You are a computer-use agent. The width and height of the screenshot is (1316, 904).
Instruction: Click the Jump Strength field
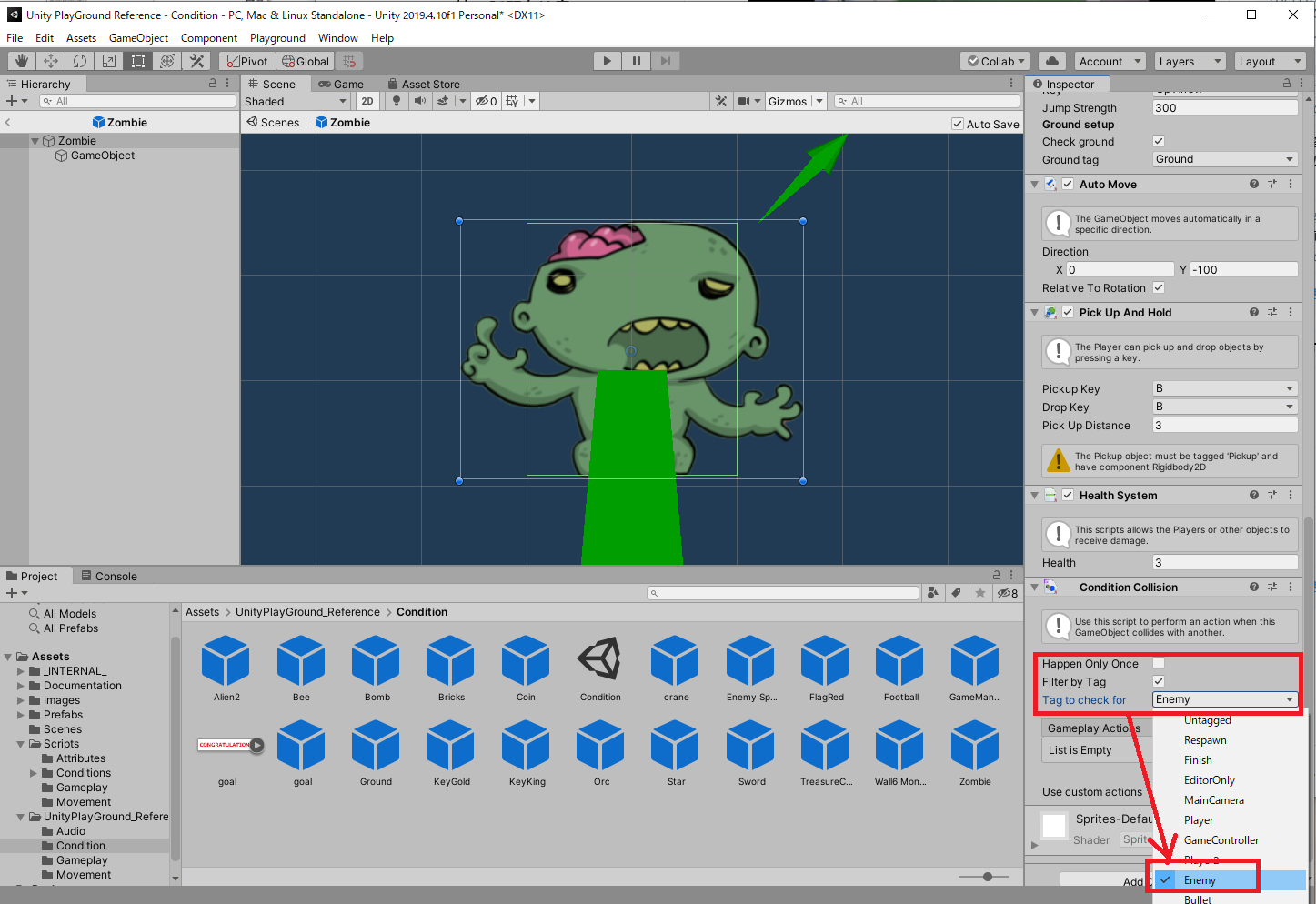[x=1225, y=107]
